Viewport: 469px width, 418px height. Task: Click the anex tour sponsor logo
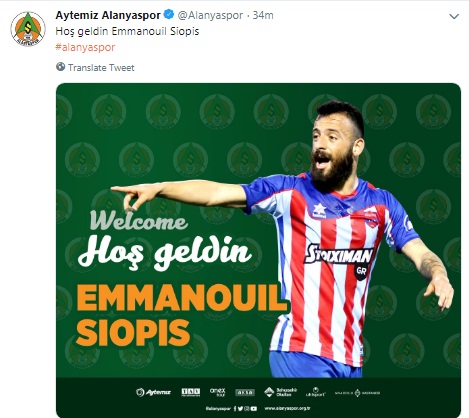[x=218, y=392]
